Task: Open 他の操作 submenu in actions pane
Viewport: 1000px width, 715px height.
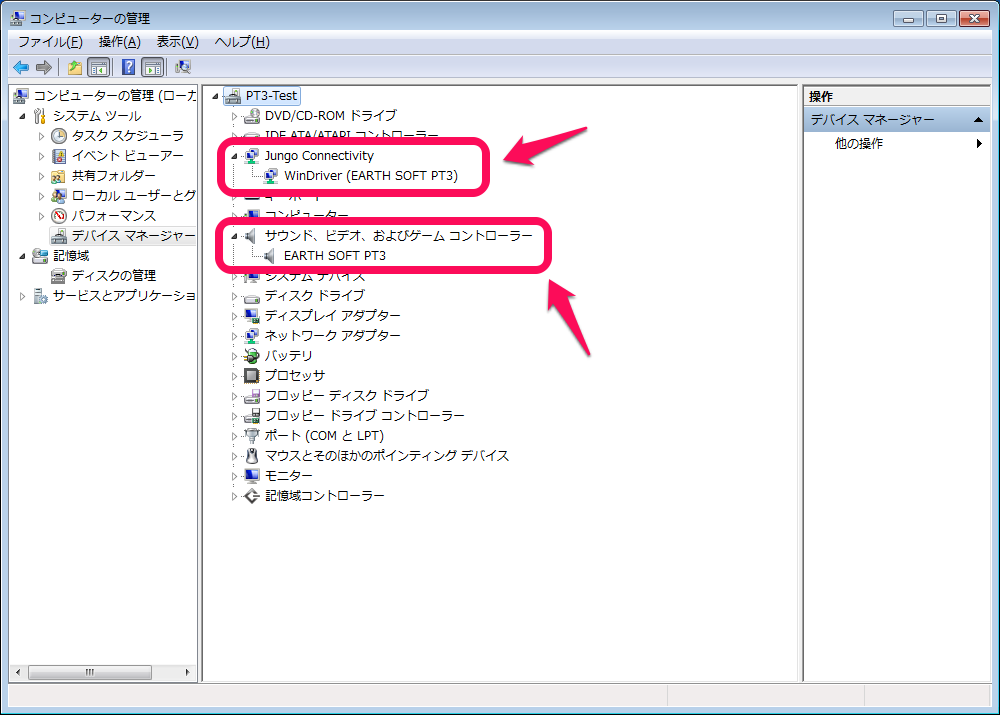Action: [x=896, y=144]
